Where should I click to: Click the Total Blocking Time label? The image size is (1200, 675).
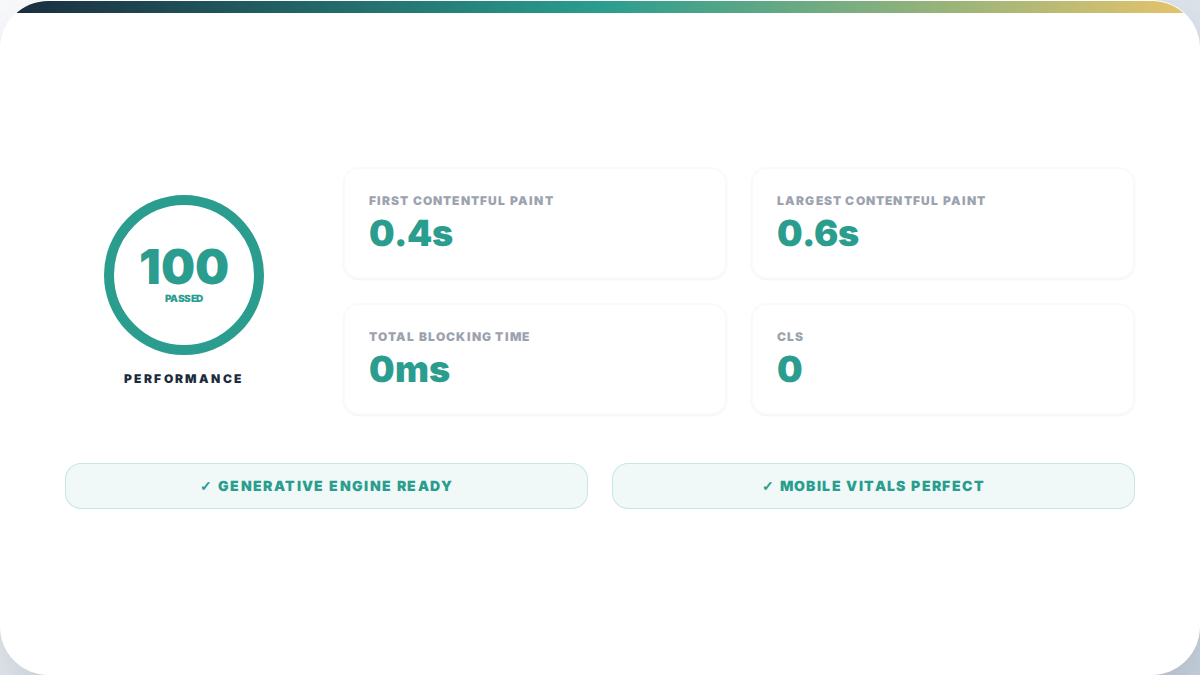(449, 337)
